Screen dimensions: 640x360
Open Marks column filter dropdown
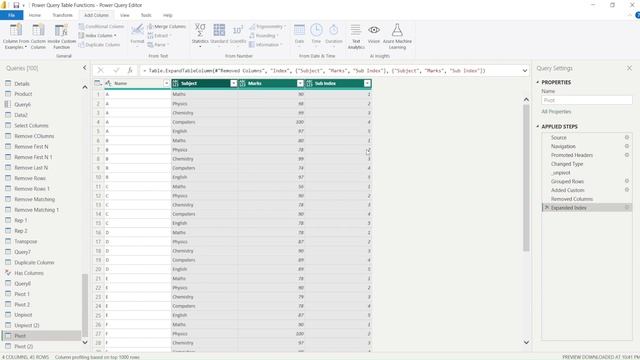300,83
